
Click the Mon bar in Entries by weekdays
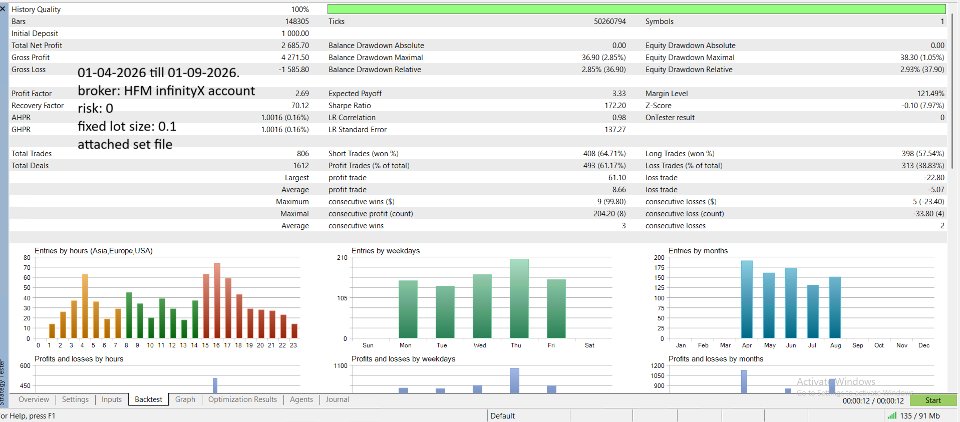(x=408, y=309)
